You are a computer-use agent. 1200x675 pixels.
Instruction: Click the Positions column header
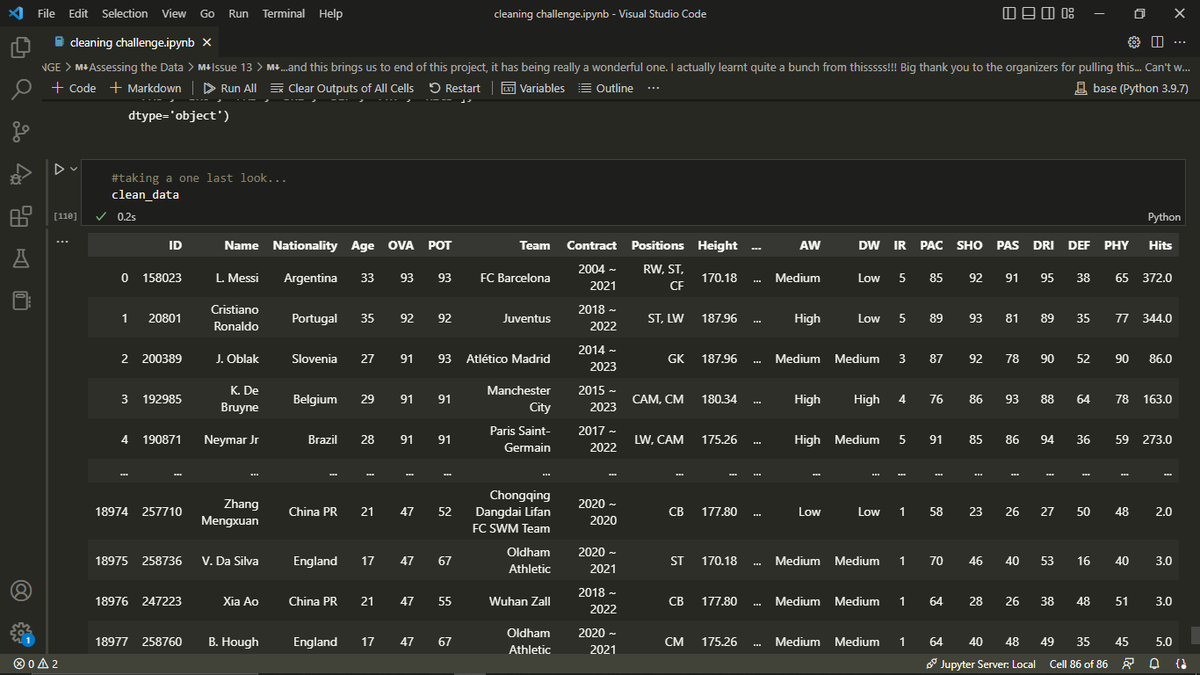click(657, 245)
